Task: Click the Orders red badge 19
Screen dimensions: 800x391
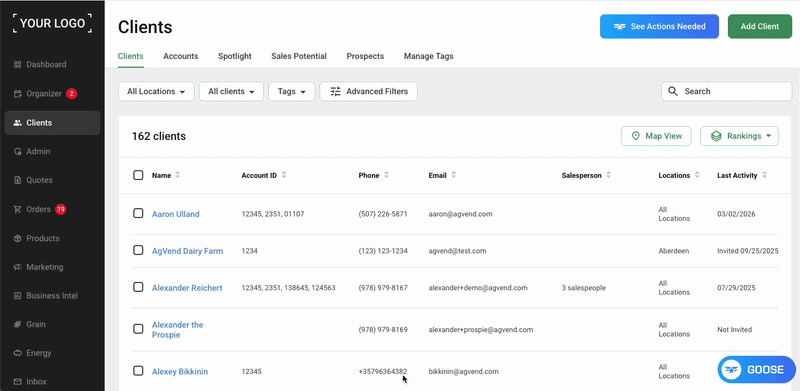Action: coord(61,209)
